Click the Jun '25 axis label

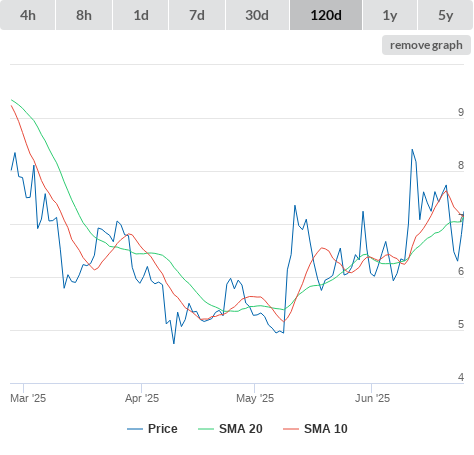pos(372,398)
